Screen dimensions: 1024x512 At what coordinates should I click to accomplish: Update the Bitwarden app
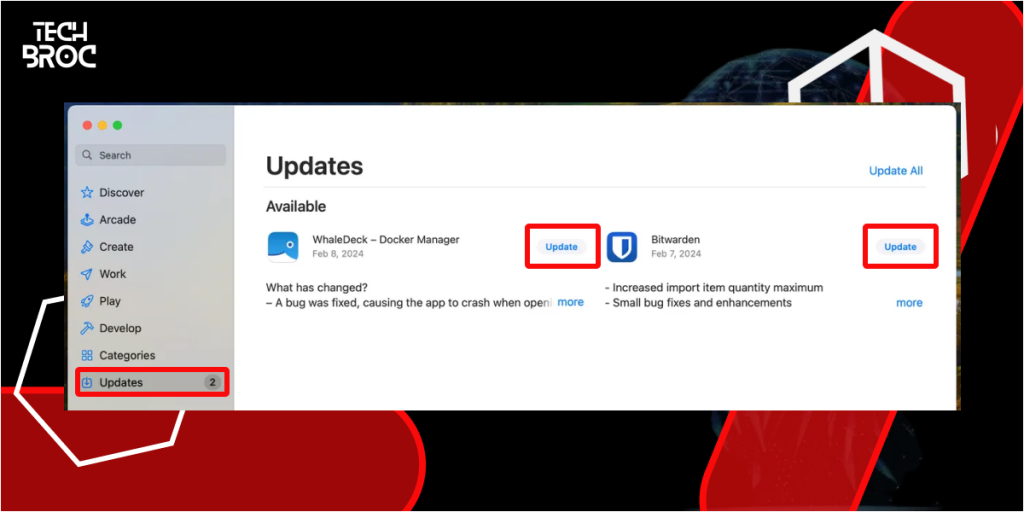[901, 247]
